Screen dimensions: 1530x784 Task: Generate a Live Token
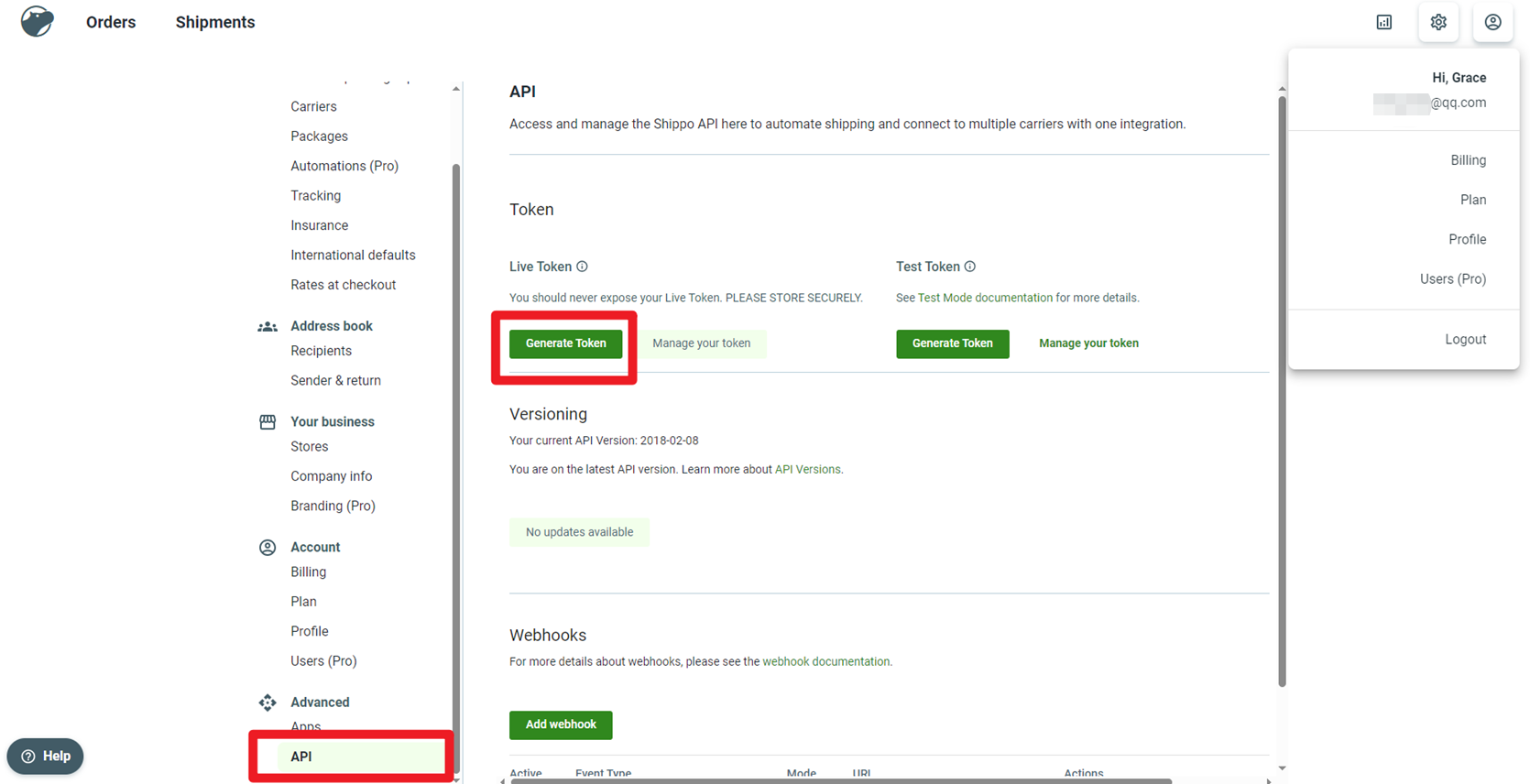click(x=565, y=343)
